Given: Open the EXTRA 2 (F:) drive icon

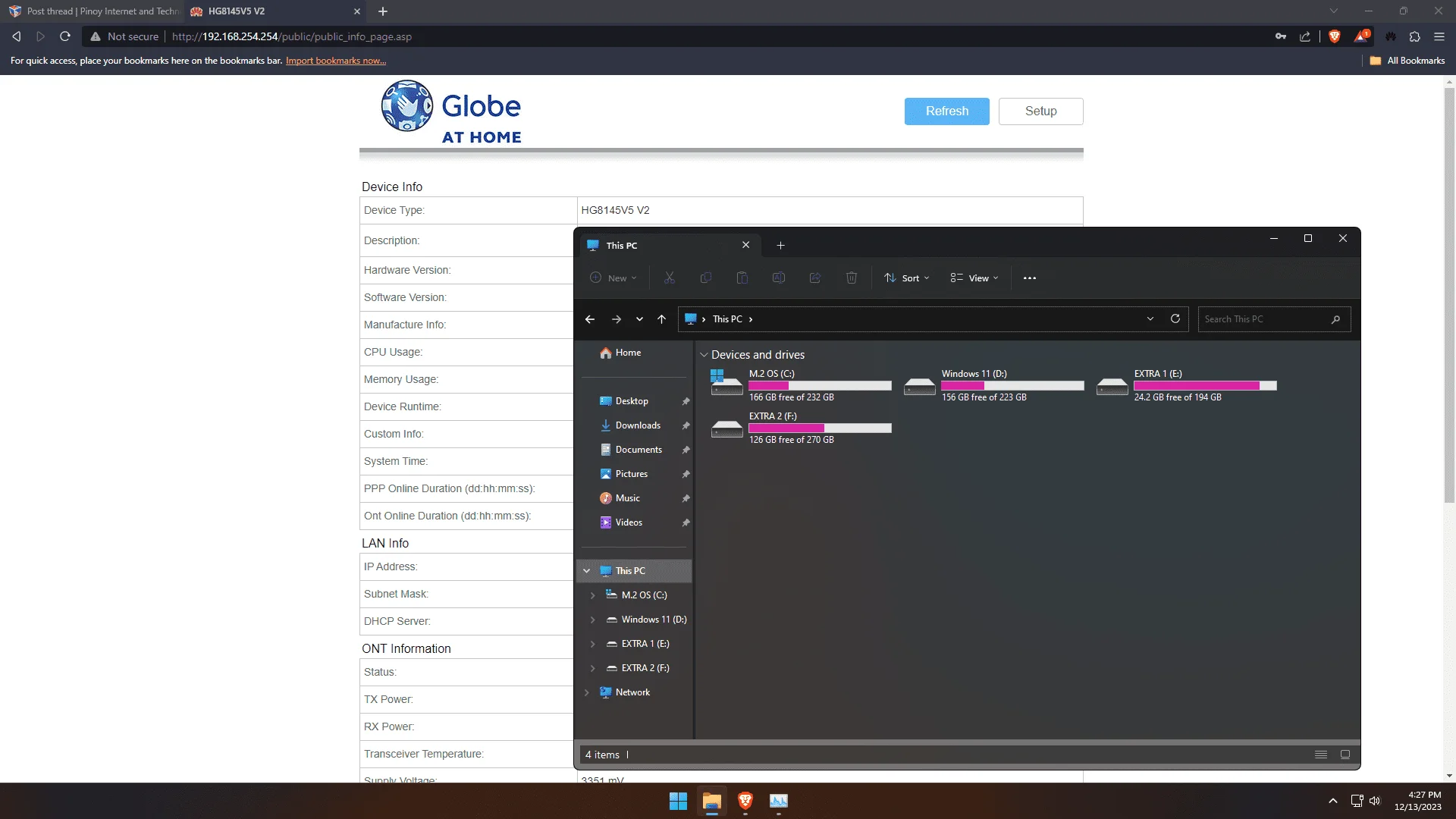Looking at the screenshot, I should [726, 428].
